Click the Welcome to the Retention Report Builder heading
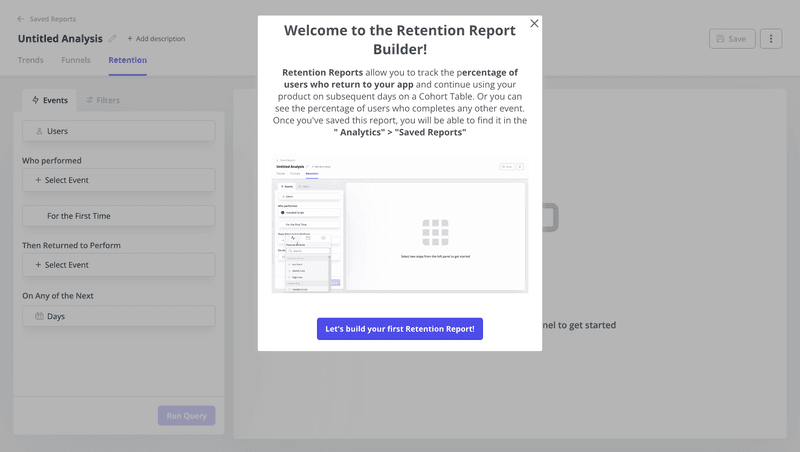The width and height of the screenshot is (800, 452). tap(399, 40)
